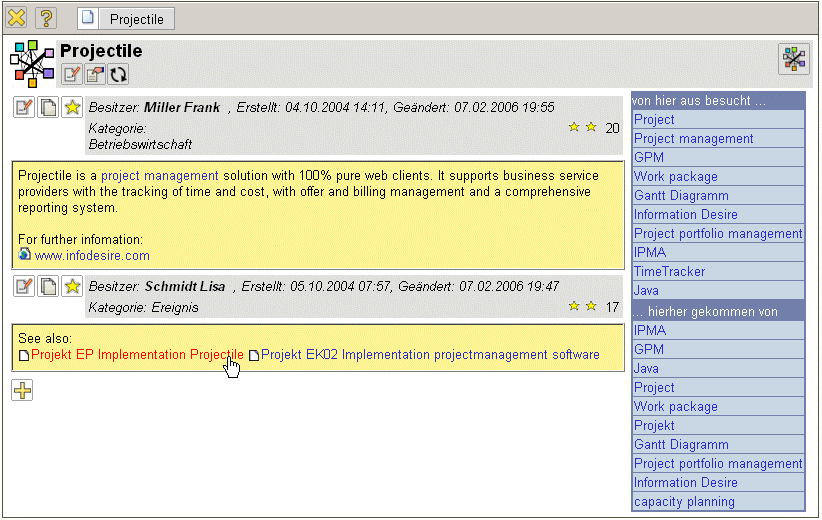Screen dimensions: 822x520
Task: Click the yellow X close icon
Action: pos(17,18)
